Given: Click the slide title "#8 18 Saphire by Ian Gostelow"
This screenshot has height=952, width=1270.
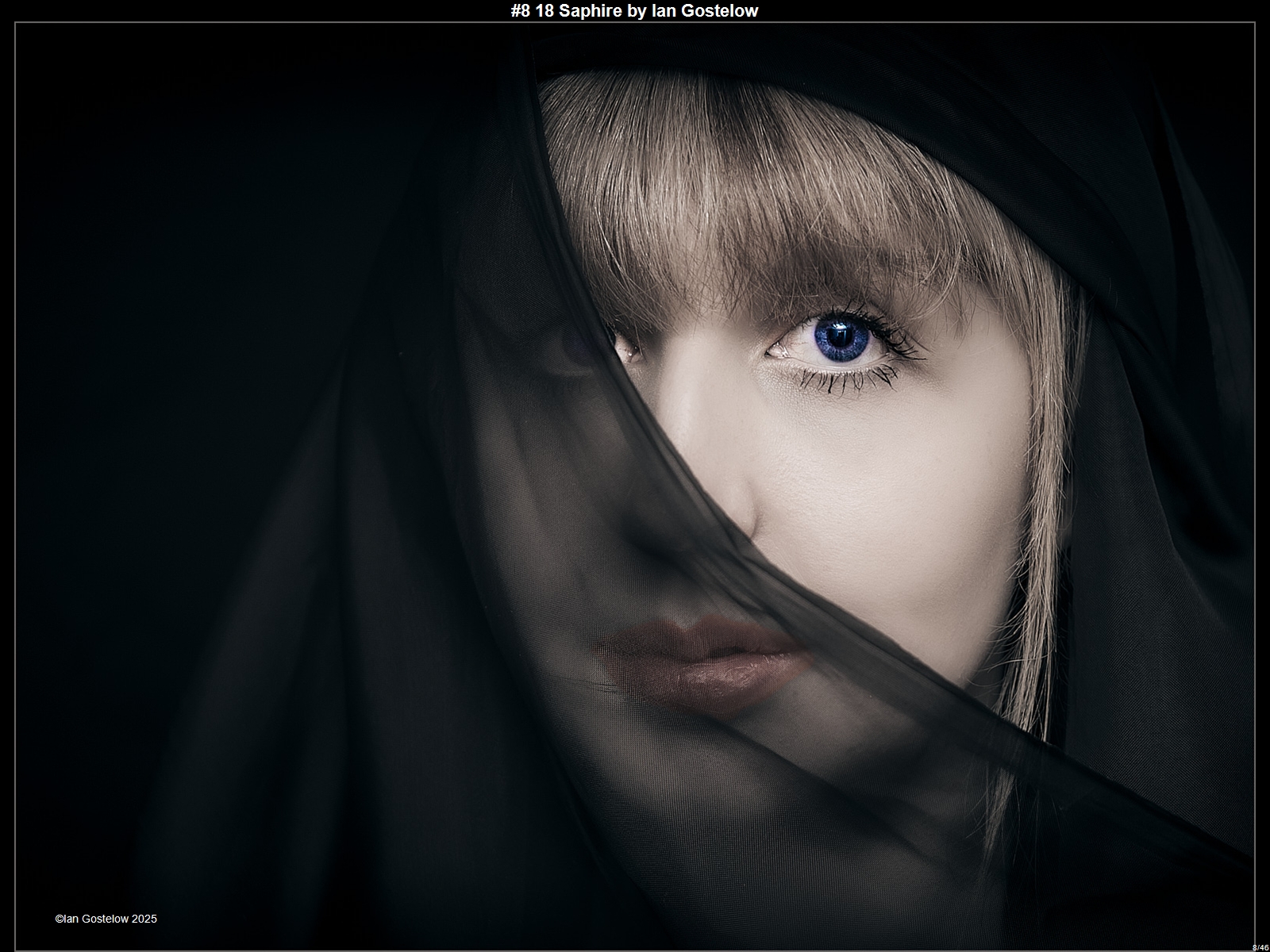Looking at the screenshot, I should click(634, 10).
